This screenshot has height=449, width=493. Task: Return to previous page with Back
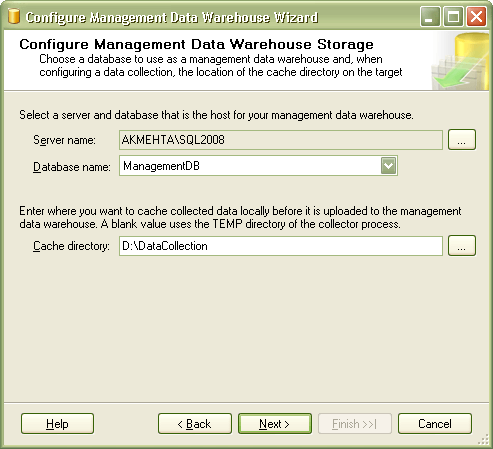pyautogui.click(x=195, y=424)
